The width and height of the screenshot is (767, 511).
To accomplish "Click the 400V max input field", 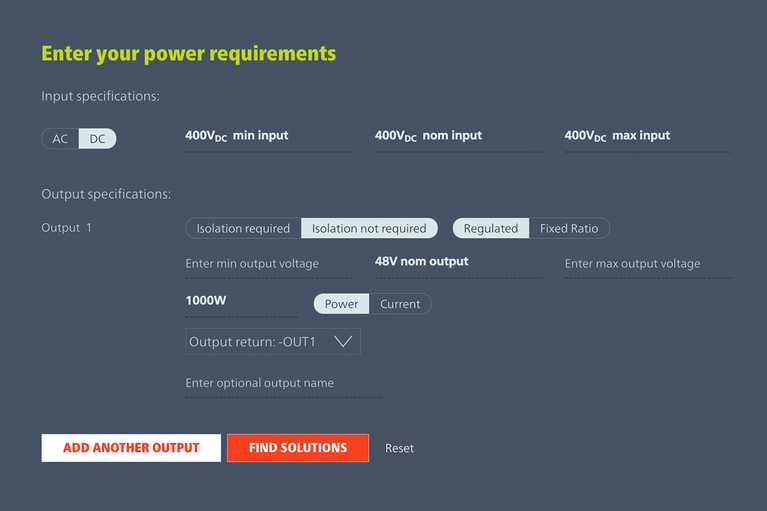I will (647, 136).
